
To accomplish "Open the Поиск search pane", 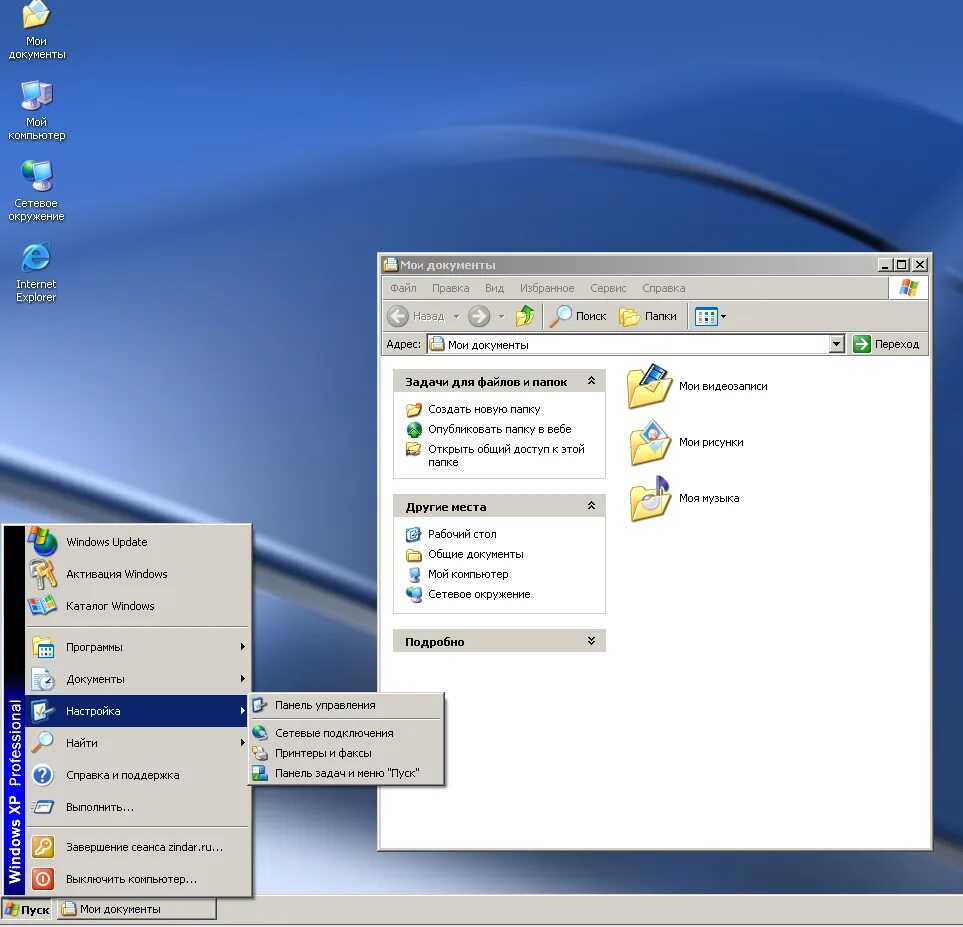I will pyautogui.click(x=577, y=316).
